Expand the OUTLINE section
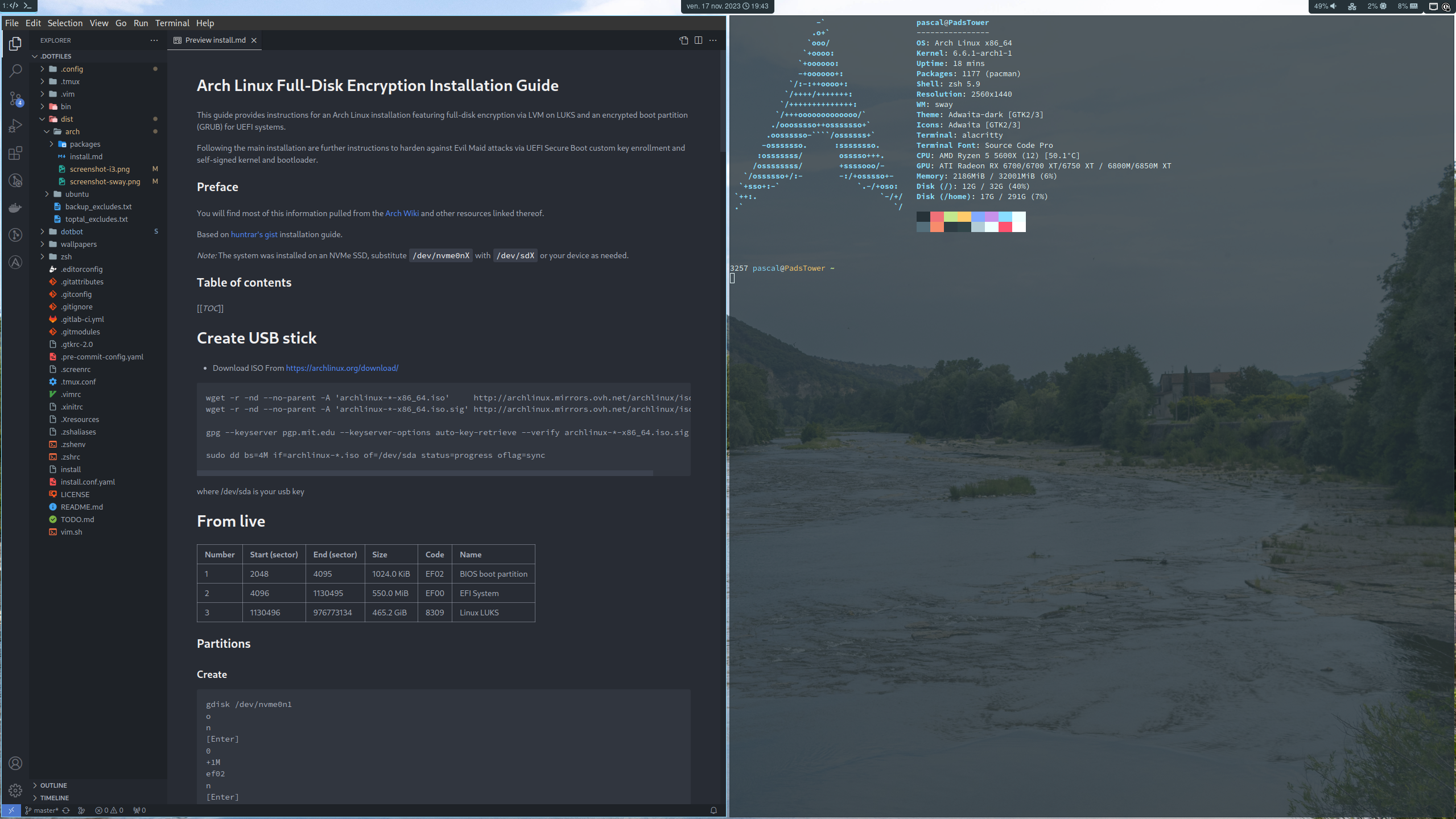 [53, 785]
